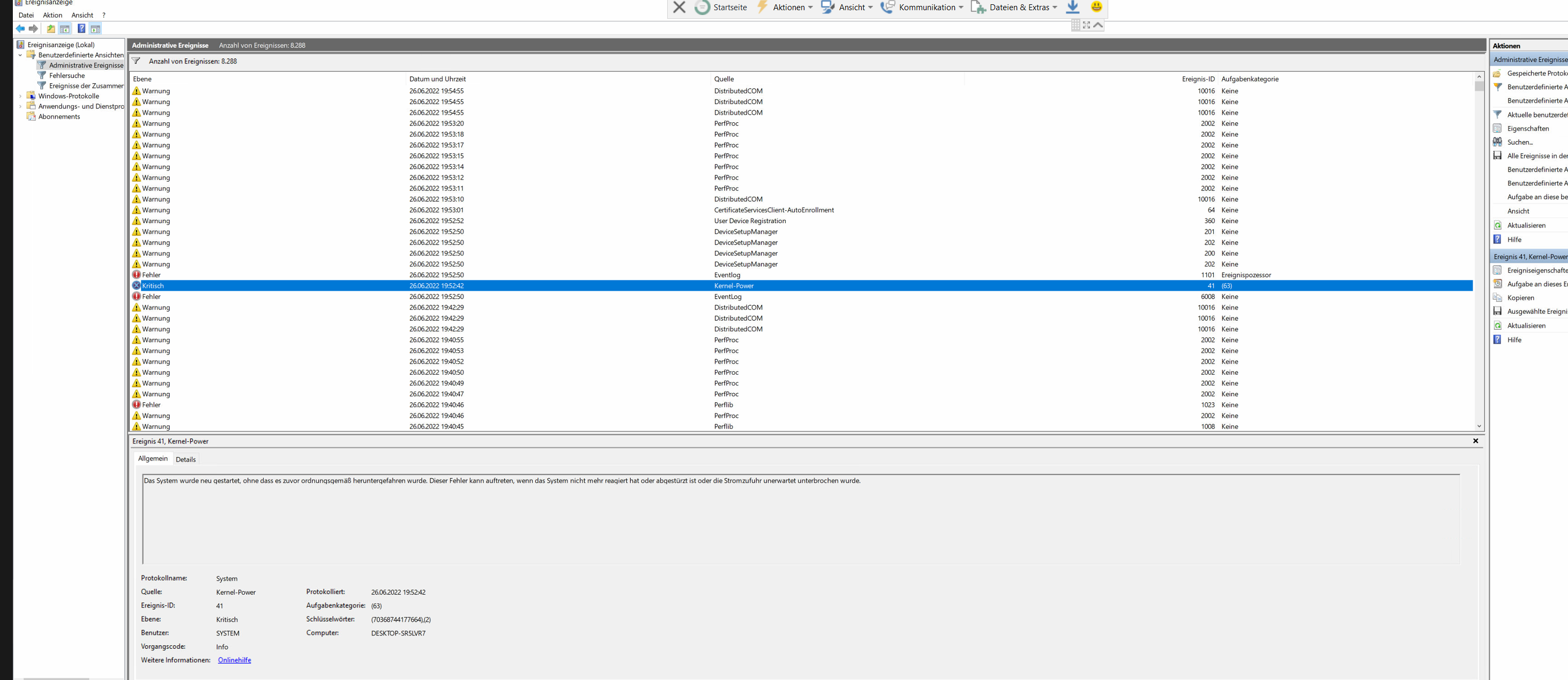The height and width of the screenshot is (680, 1568).
Task: Toggle the action pane toolbar icon
Action: [95, 28]
